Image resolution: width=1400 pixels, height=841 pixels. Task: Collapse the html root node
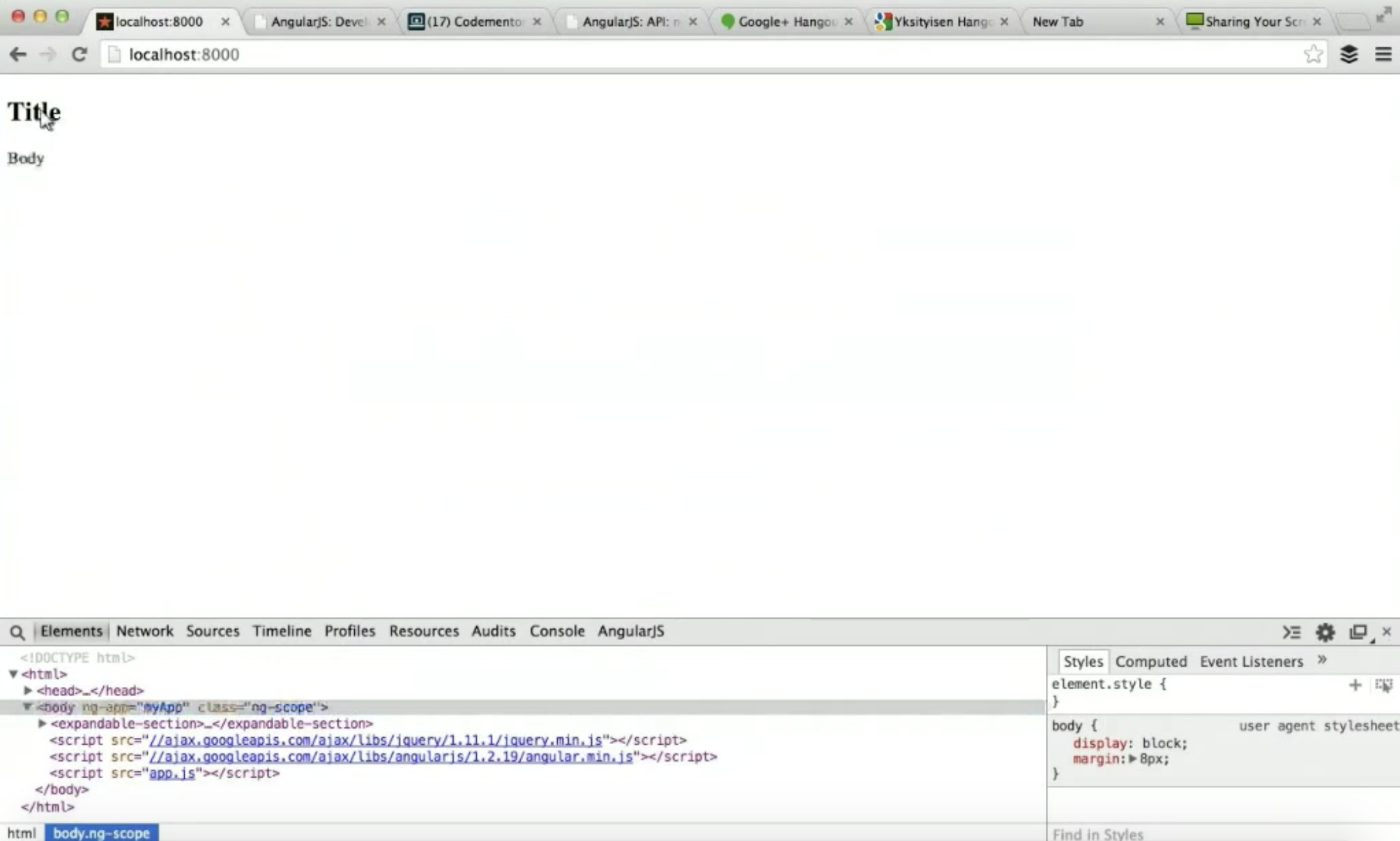(13, 674)
